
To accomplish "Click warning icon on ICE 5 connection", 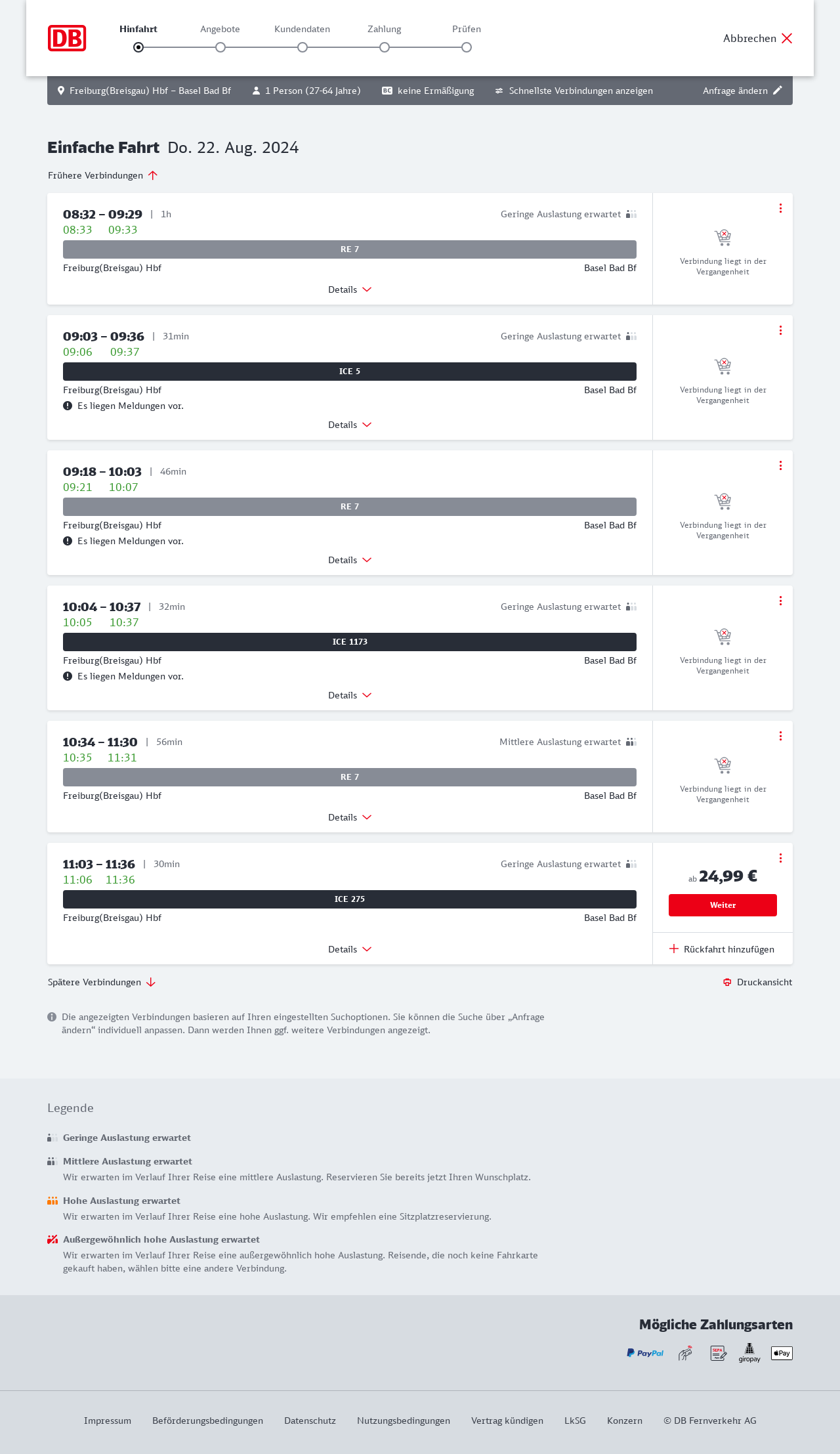I will (68, 406).
